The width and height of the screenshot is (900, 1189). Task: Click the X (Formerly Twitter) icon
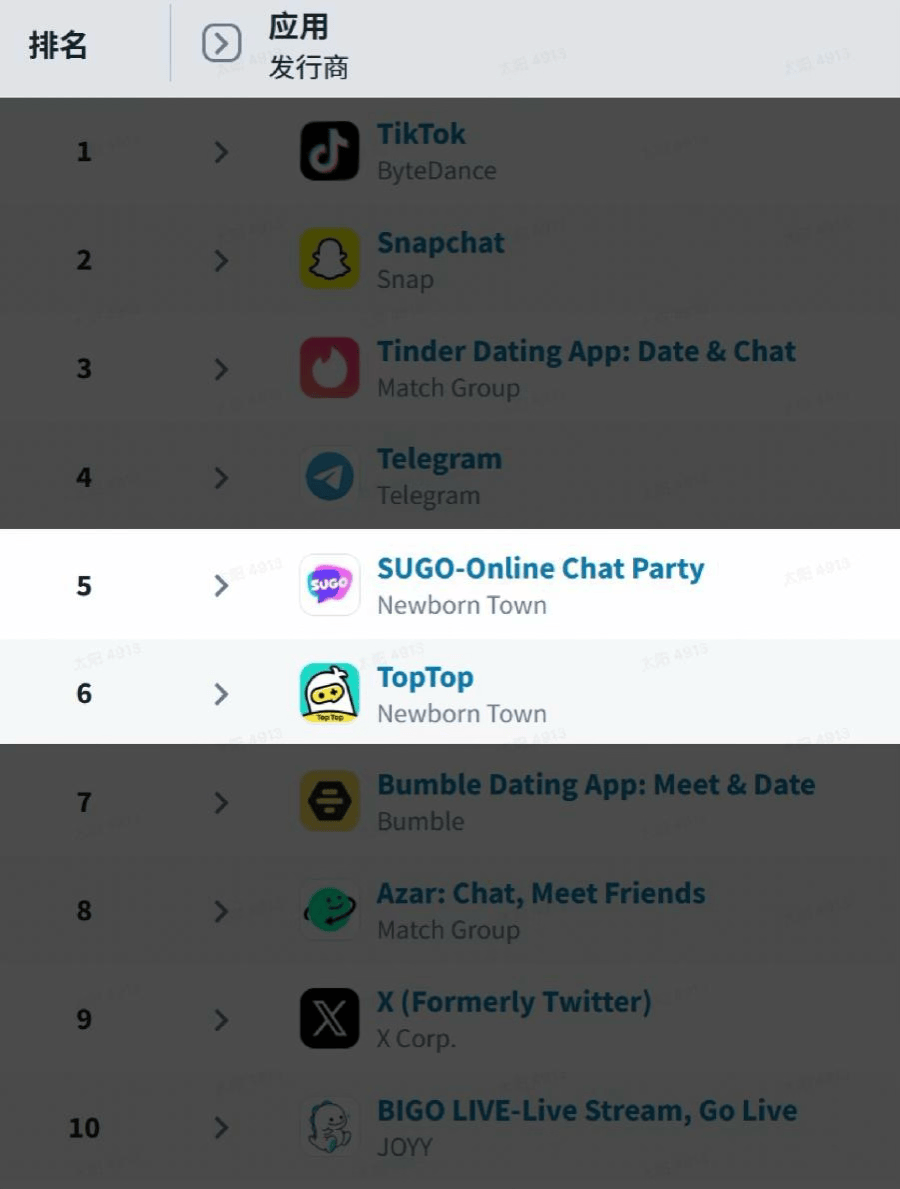(x=329, y=1019)
